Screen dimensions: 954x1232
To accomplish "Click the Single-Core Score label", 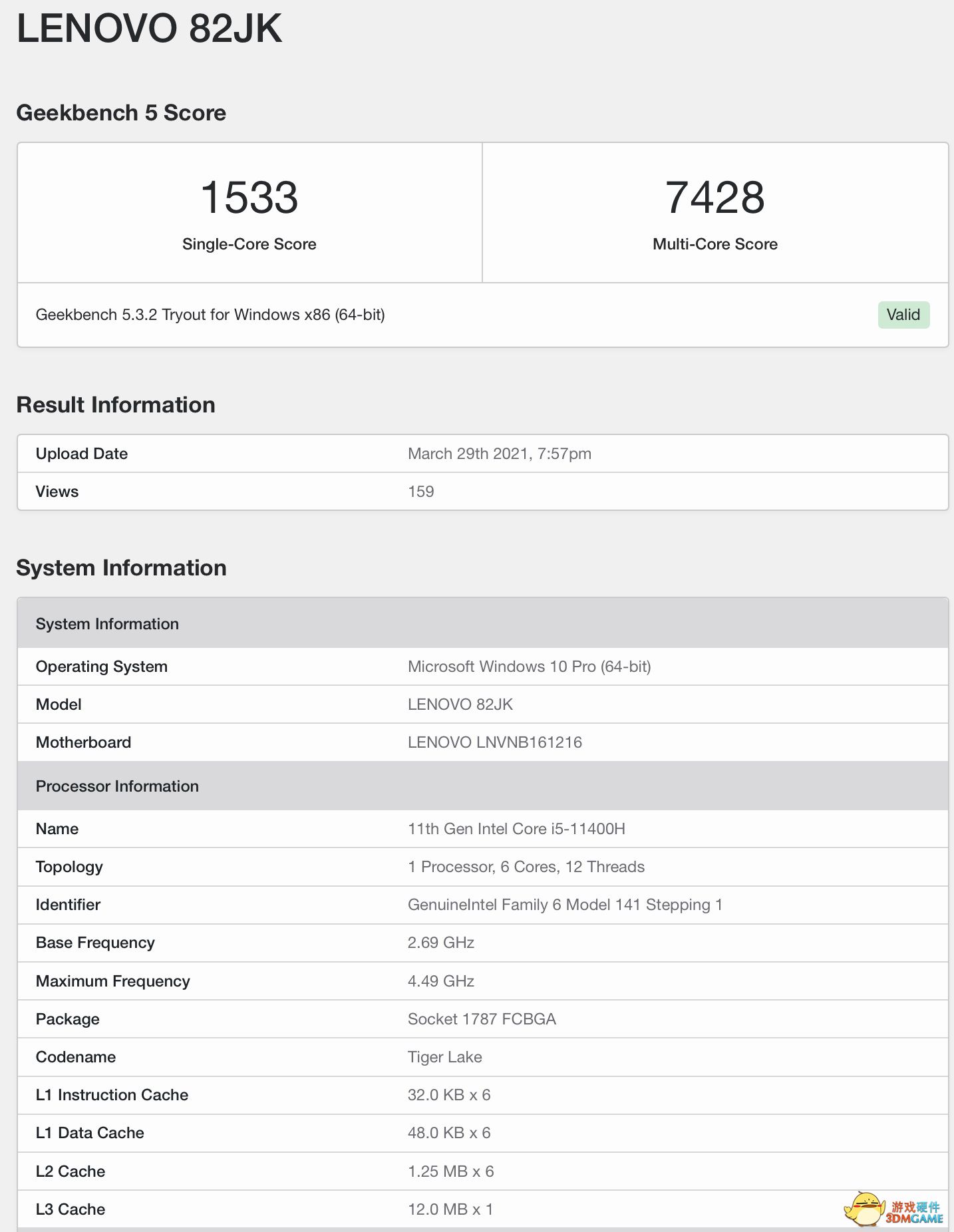I will pos(249,244).
